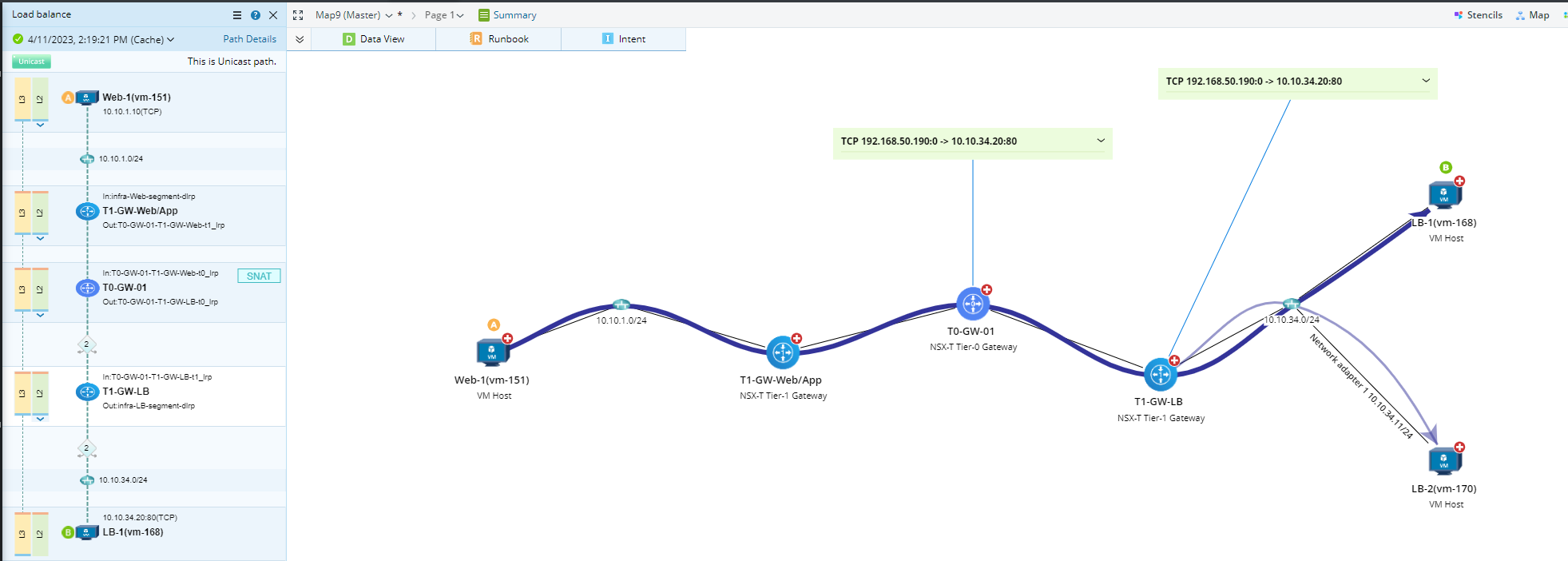Screen dimensions: 1568x561
Task: Expand the upper-right TCP note chevron
Action: 1426,81
